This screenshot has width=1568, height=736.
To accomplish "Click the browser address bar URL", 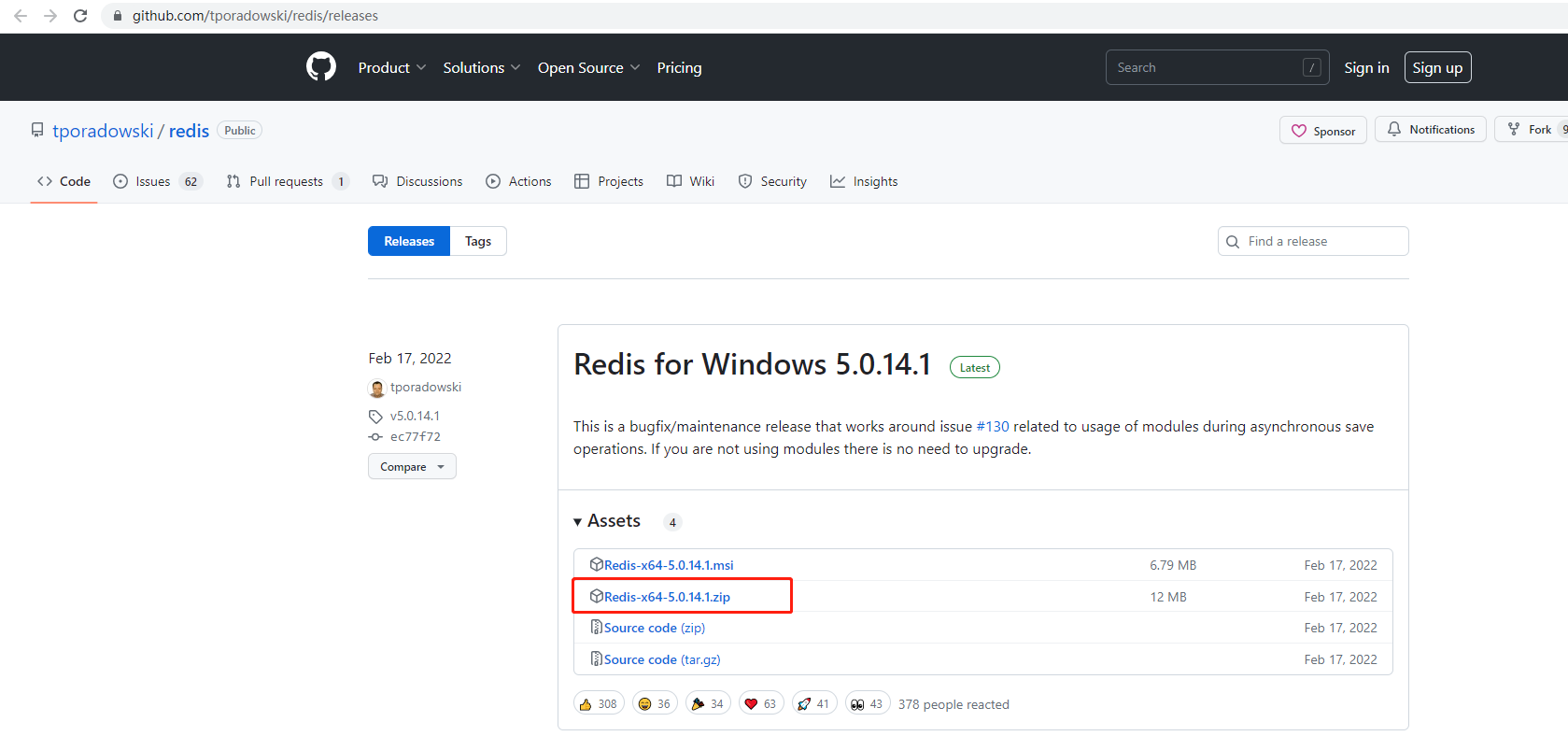I will 255,16.
